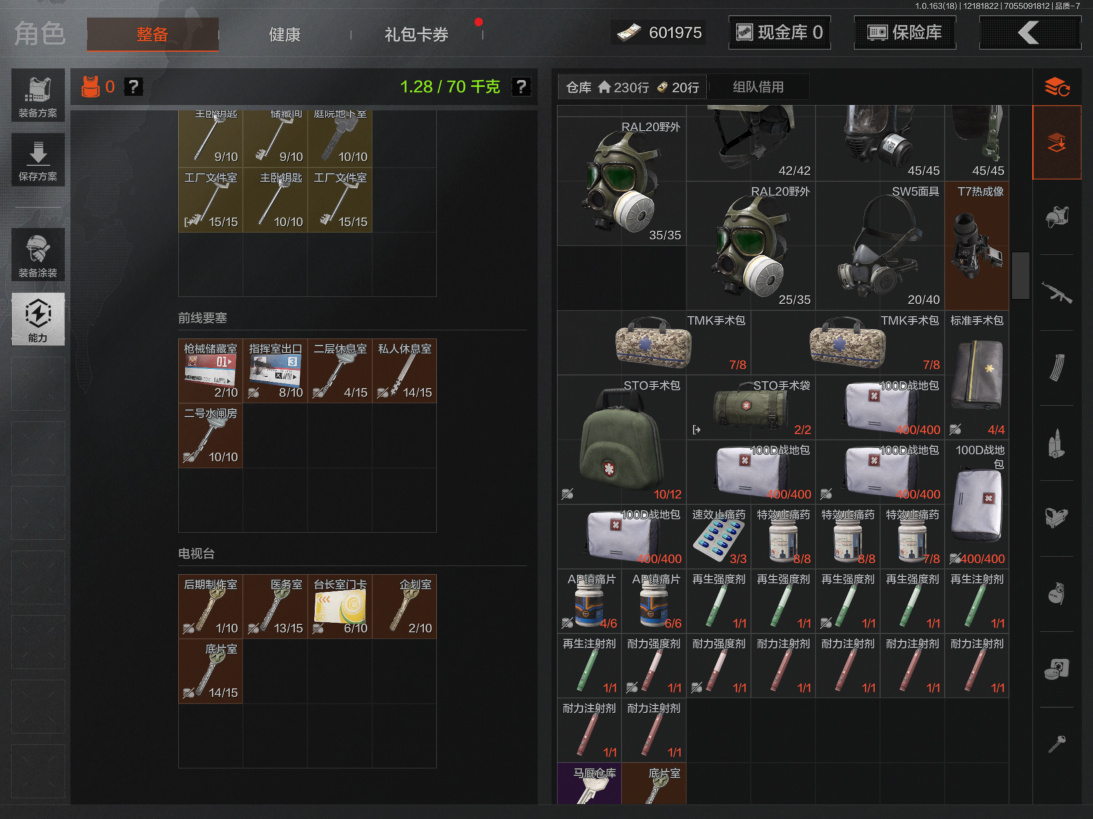Screen dimensions: 1093x819
Task: Click help question mark beside weight
Action: coord(520,87)
